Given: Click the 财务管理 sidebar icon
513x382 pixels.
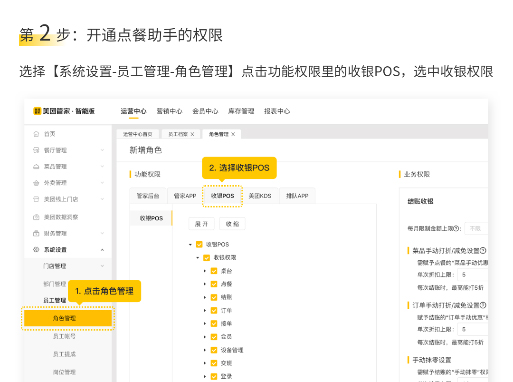Looking at the screenshot, I should (x=36, y=233).
